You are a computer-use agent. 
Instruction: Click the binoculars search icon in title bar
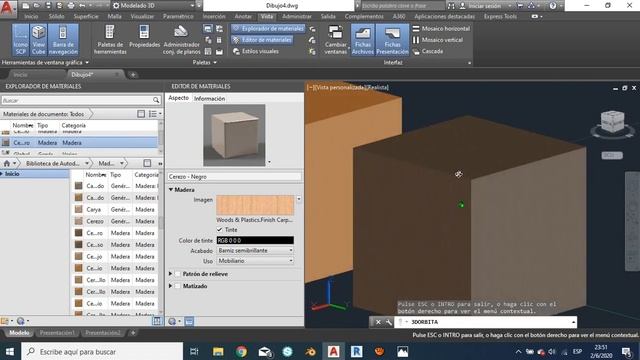pyautogui.click(x=451, y=6)
